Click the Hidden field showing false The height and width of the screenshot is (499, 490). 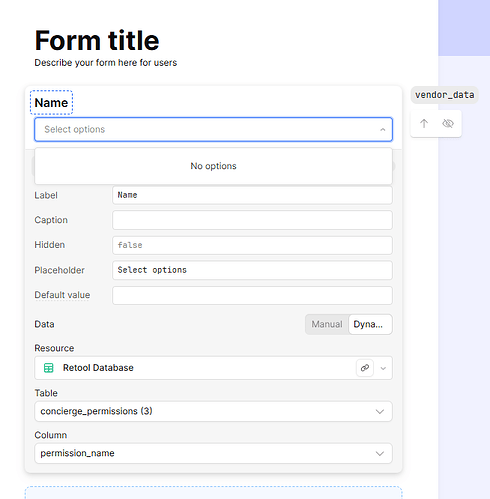click(x=252, y=245)
